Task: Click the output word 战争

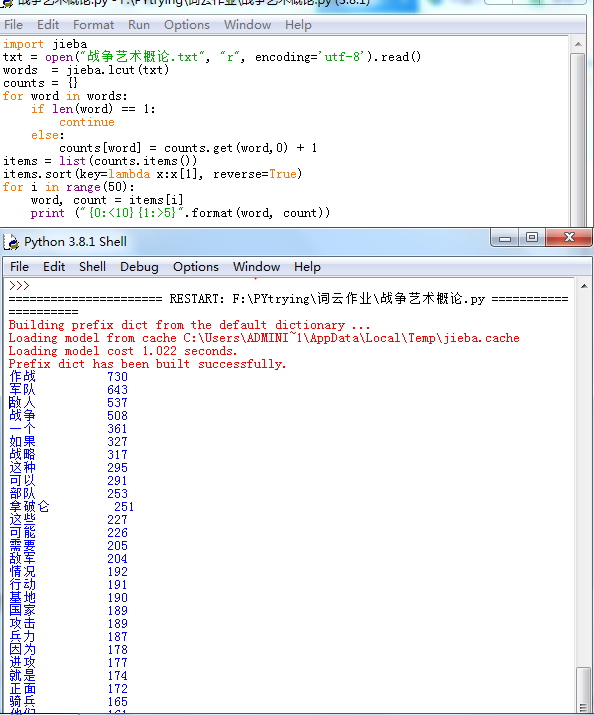Action: point(22,415)
